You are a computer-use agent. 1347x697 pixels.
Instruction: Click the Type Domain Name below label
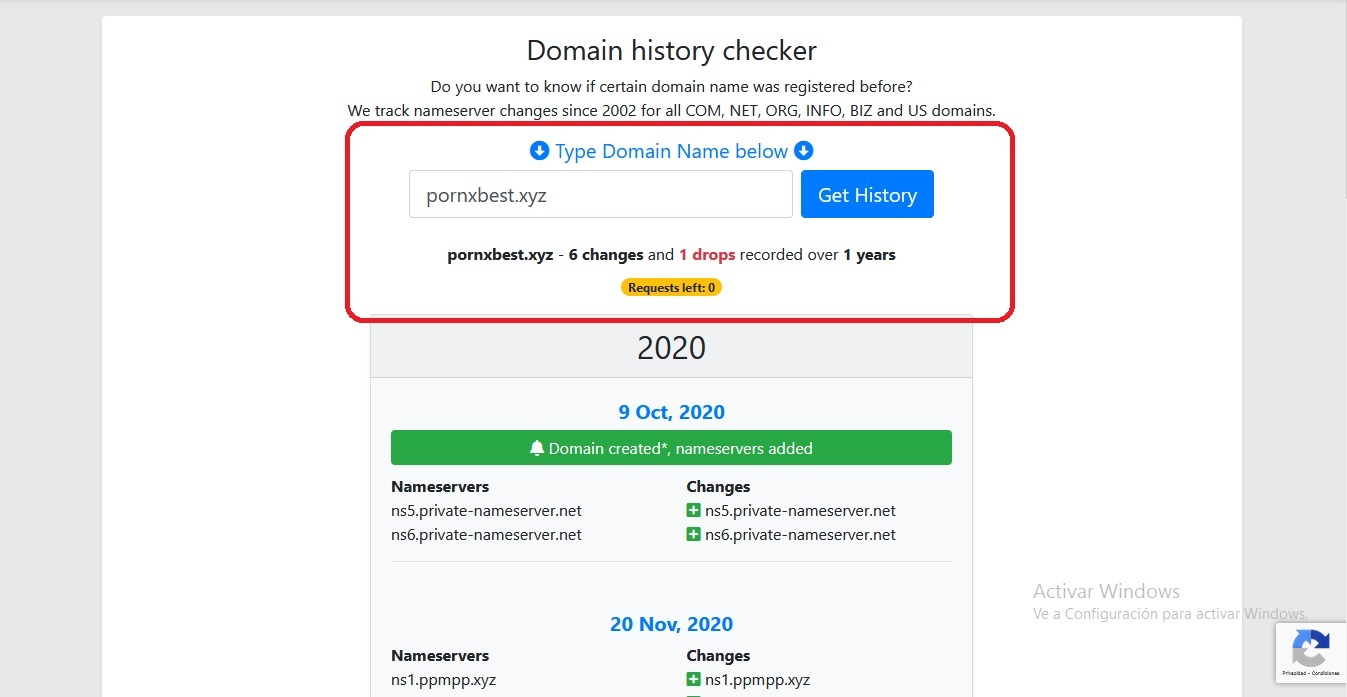pos(671,151)
